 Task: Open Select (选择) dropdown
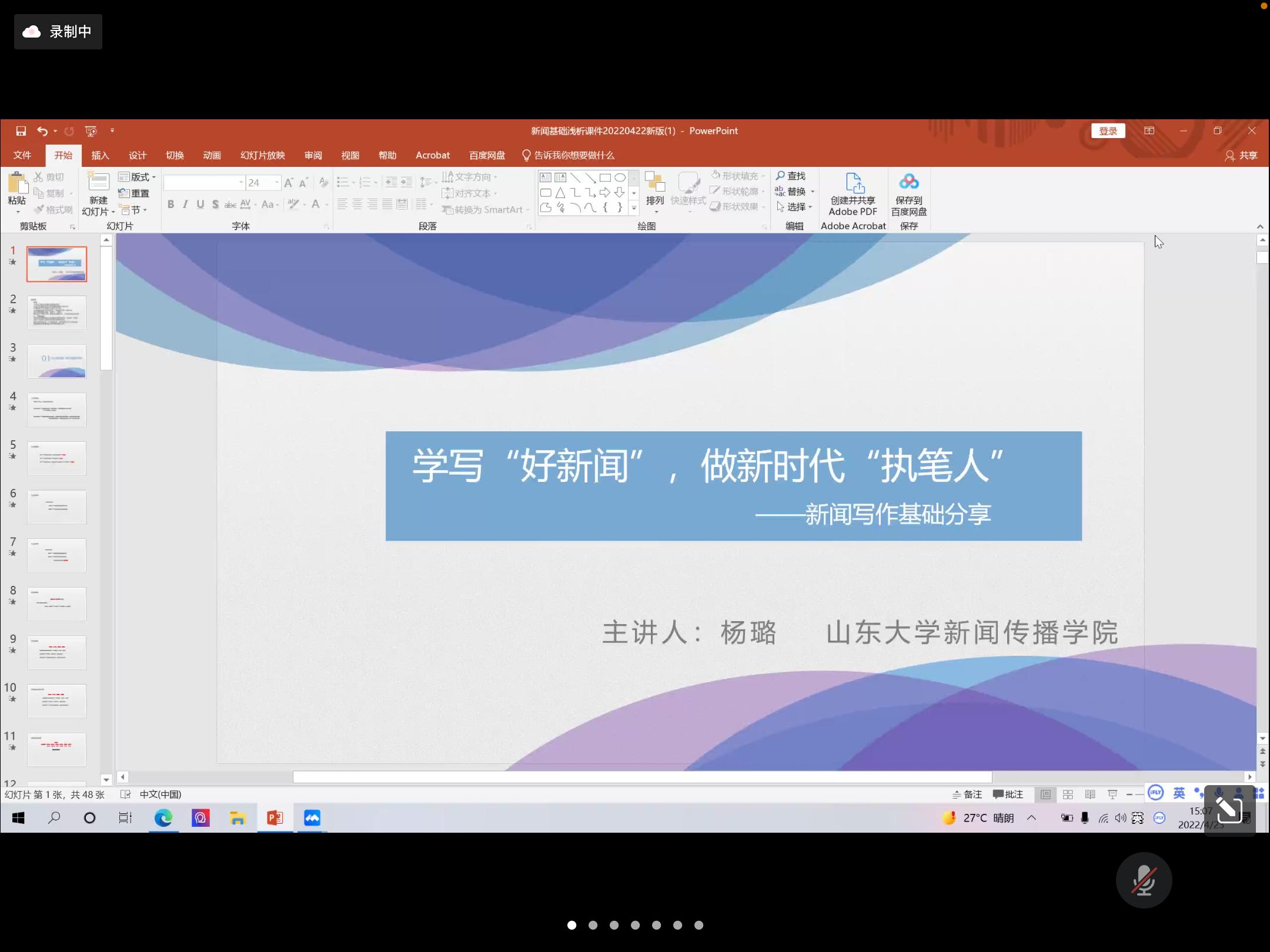pyautogui.click(x=794, y=207)
